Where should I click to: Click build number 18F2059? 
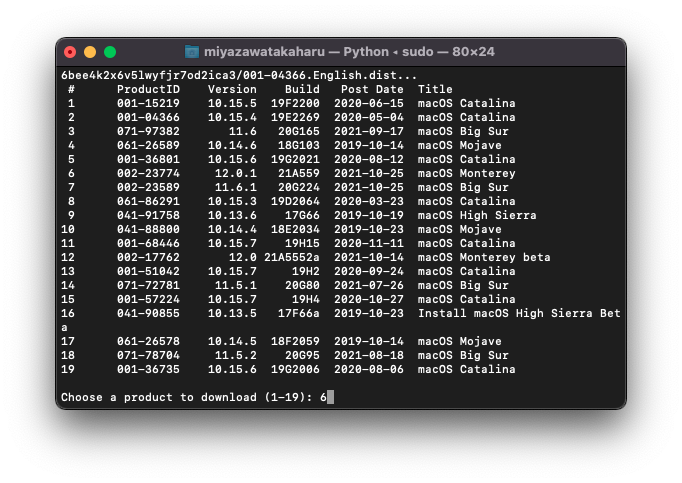(x=295, y=342)
